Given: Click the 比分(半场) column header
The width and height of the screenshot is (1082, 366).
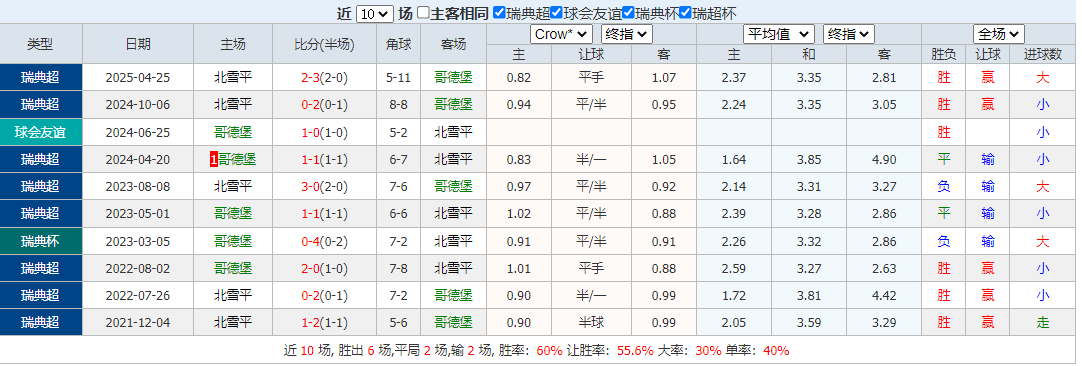Looking at the screenshot, I should (324, 44).
